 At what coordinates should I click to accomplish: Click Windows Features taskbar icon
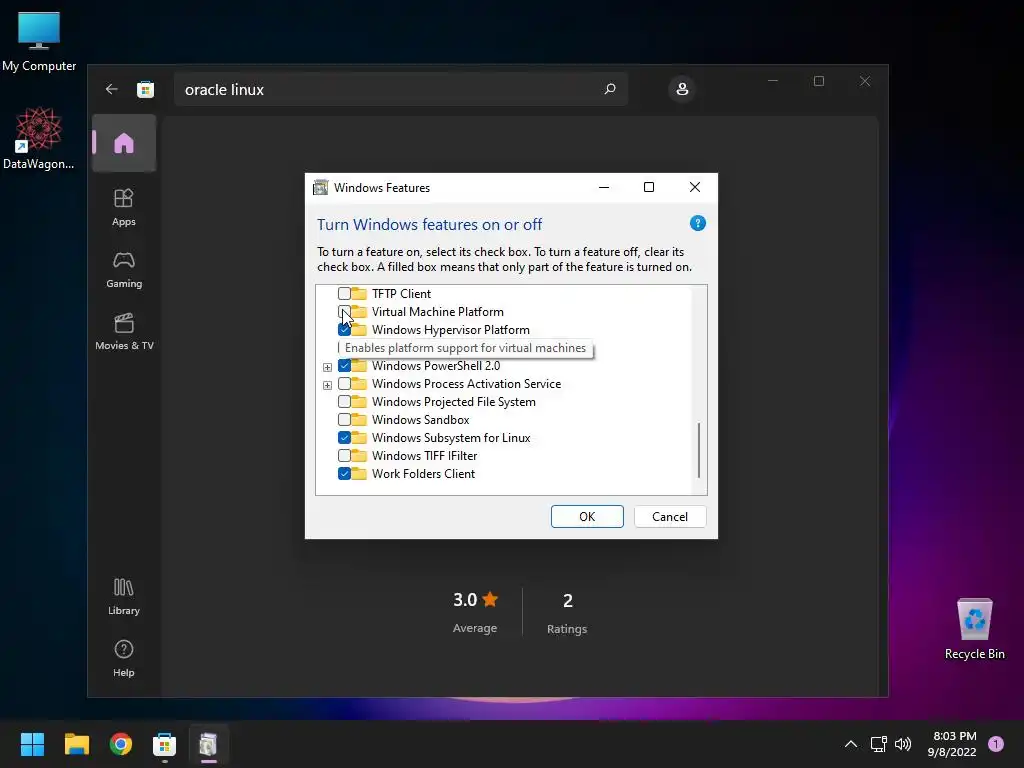(x=208, y=744)
